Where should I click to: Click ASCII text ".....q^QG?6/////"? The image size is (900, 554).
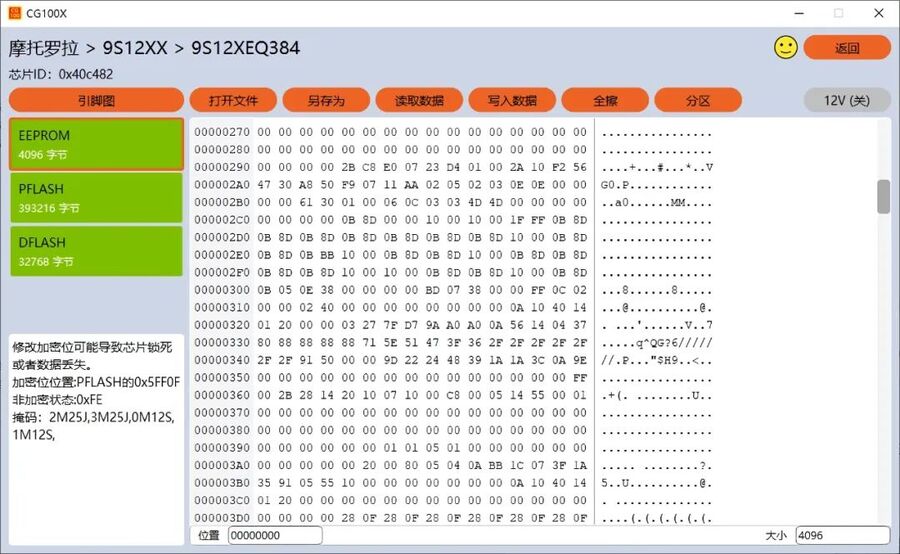(x=657, y=343)
